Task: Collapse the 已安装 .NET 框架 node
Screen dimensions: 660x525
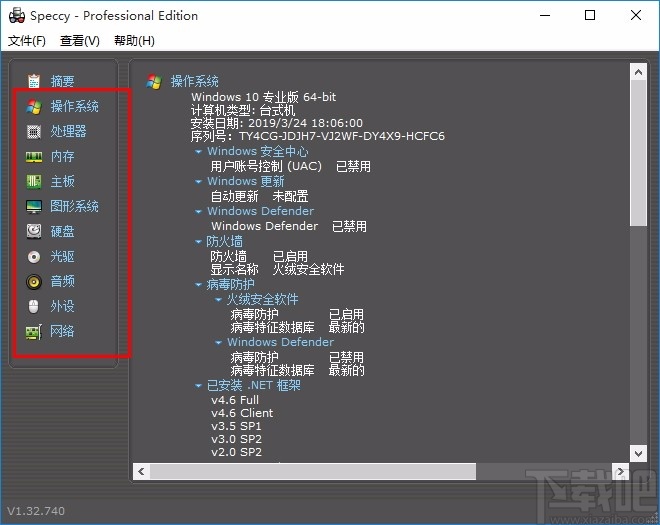Action: pyautogui.click(x=198, y=385)
